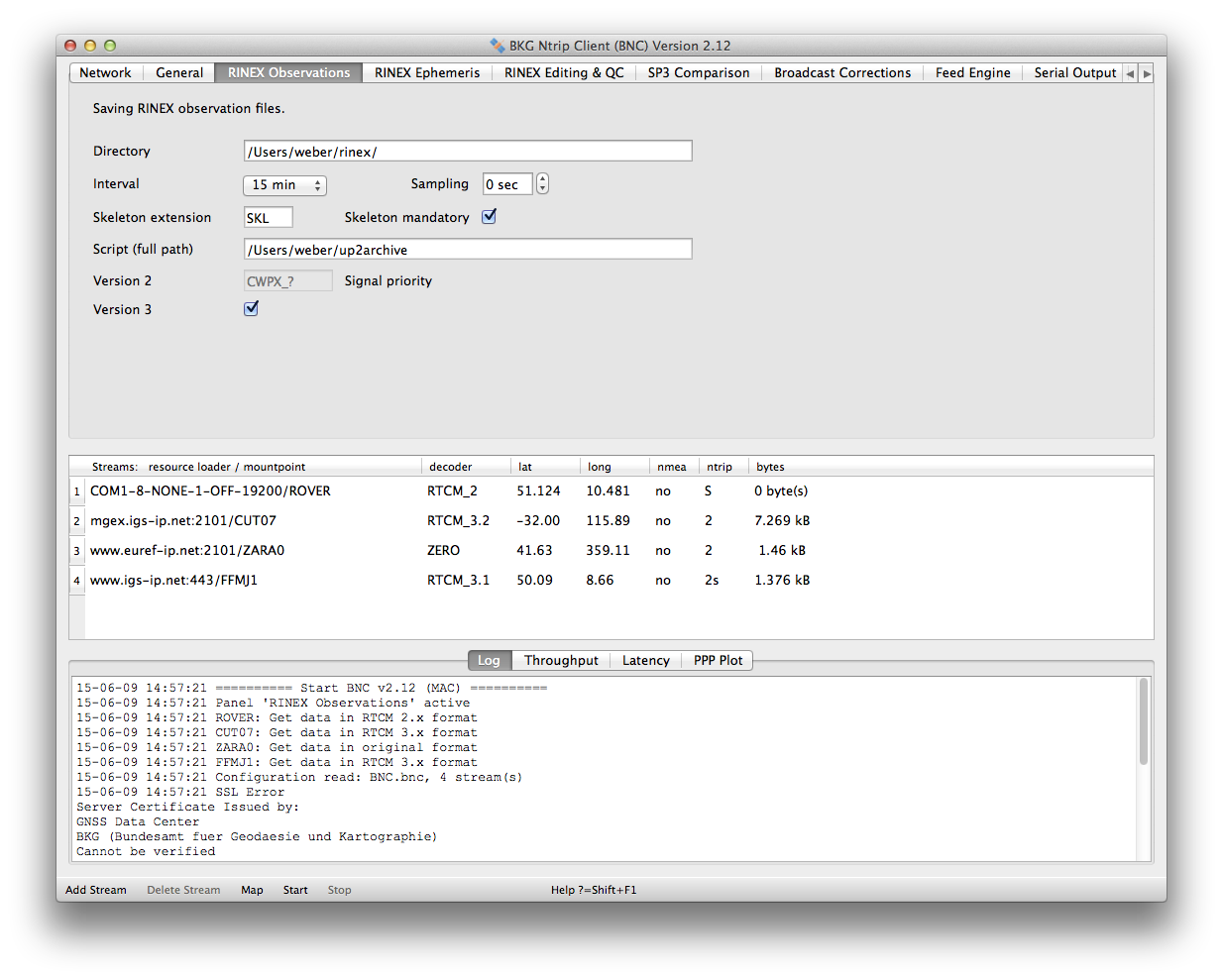Uncheck the Version 3 checkbox
Image resolution: width=1223 pixels, height=980 pixels.
(x=251, y=309)
